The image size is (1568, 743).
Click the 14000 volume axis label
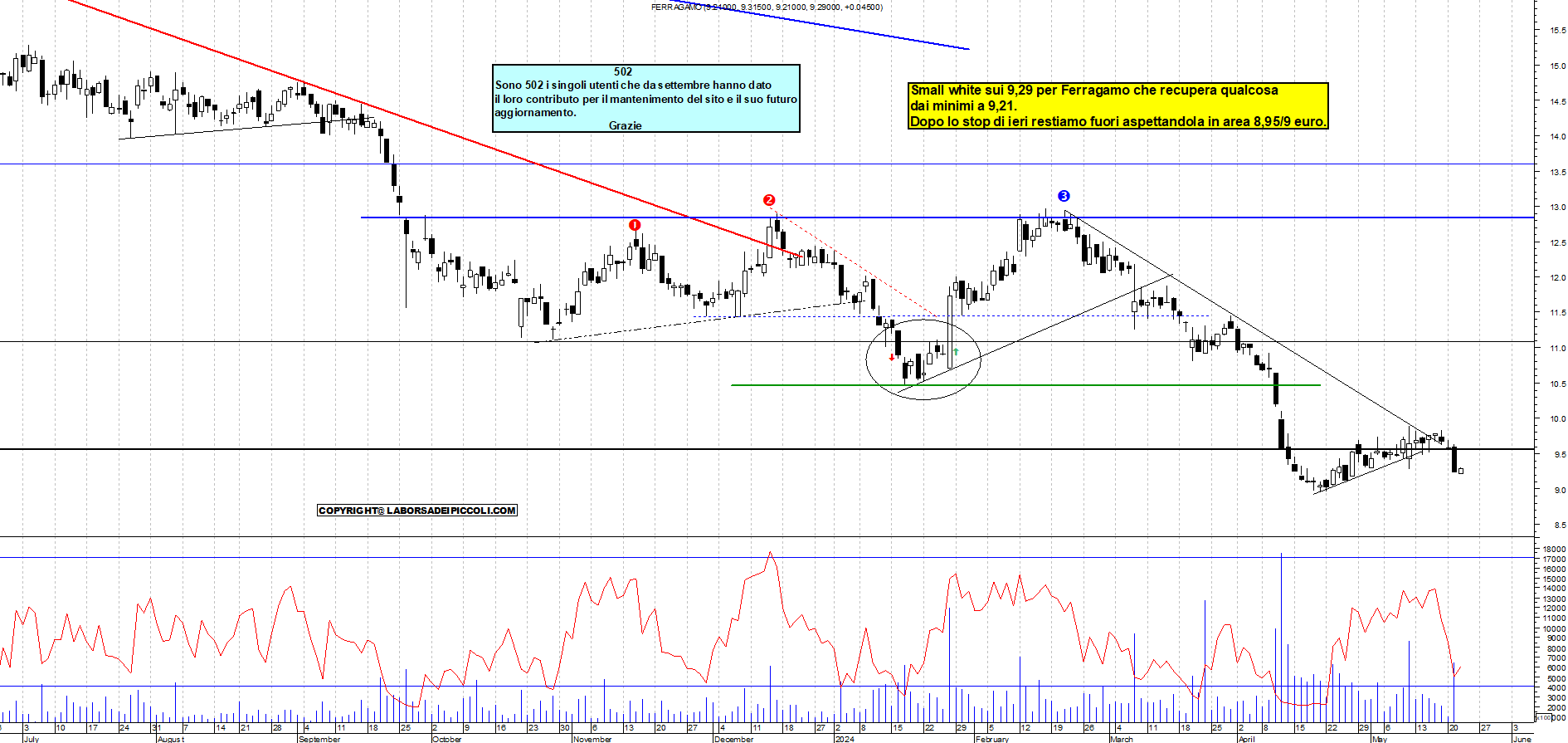(1554, 589)
